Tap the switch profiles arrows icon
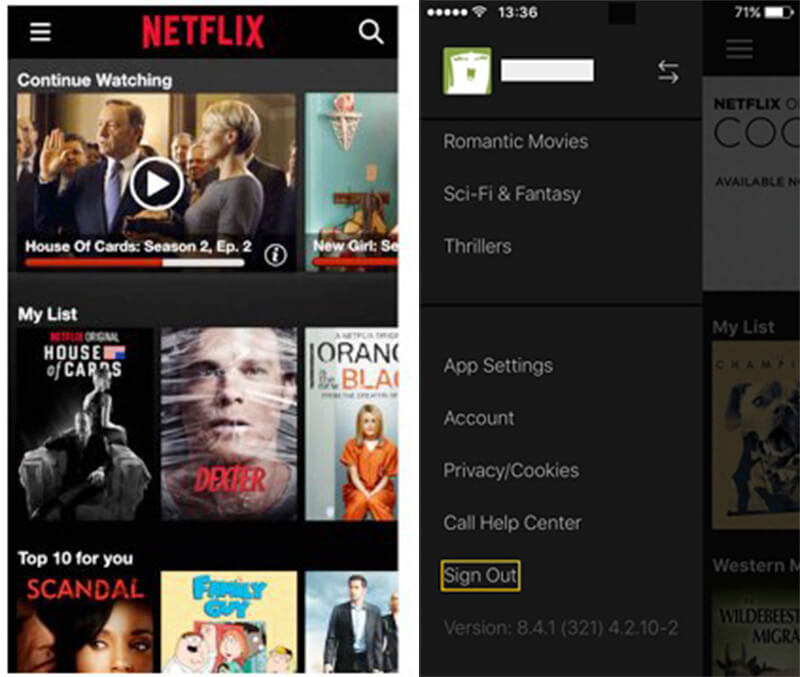800x677 pixels. (x=668, y=71)
